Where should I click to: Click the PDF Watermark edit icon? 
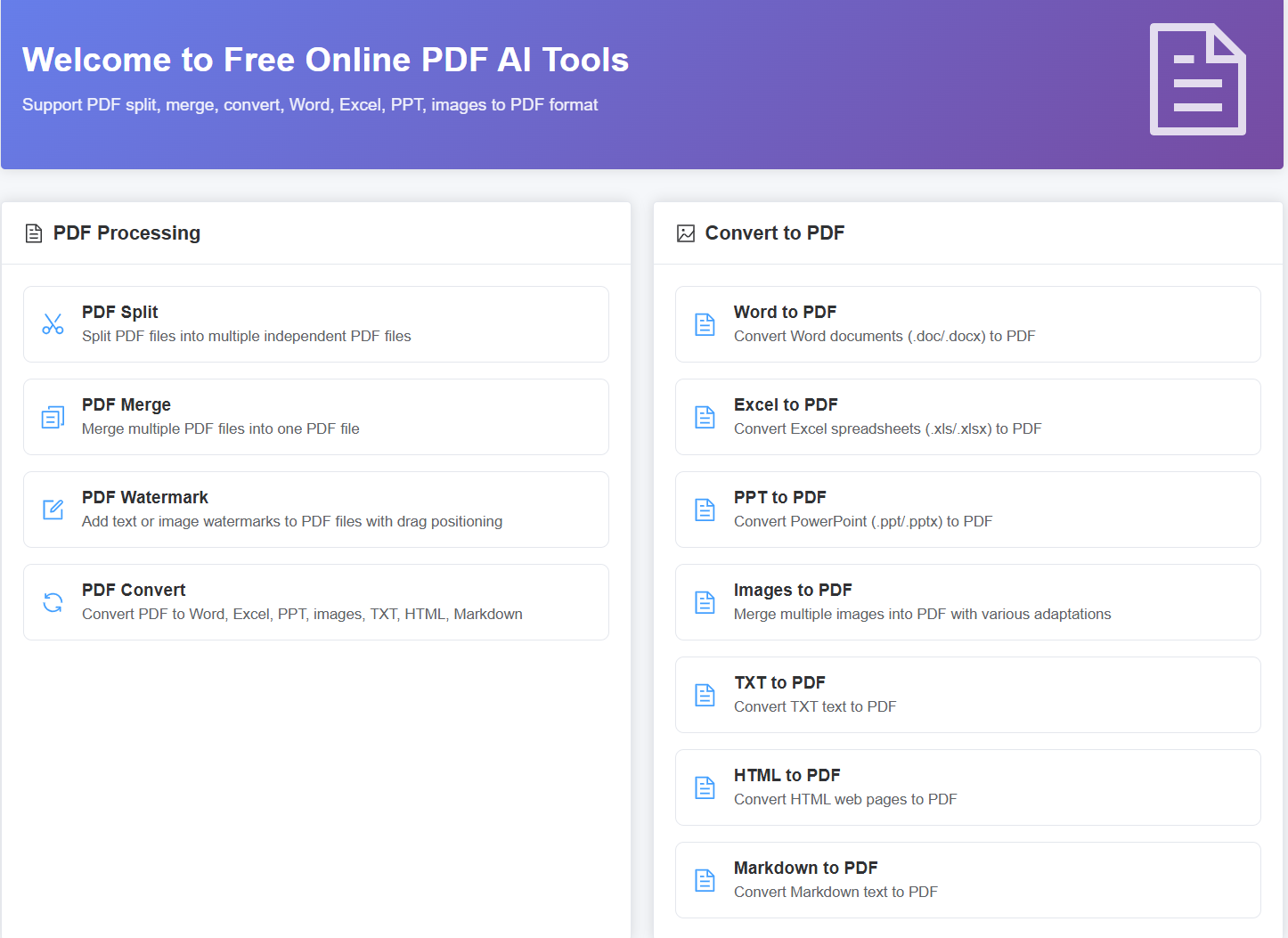pyautogui.click(x=53, y=510)
